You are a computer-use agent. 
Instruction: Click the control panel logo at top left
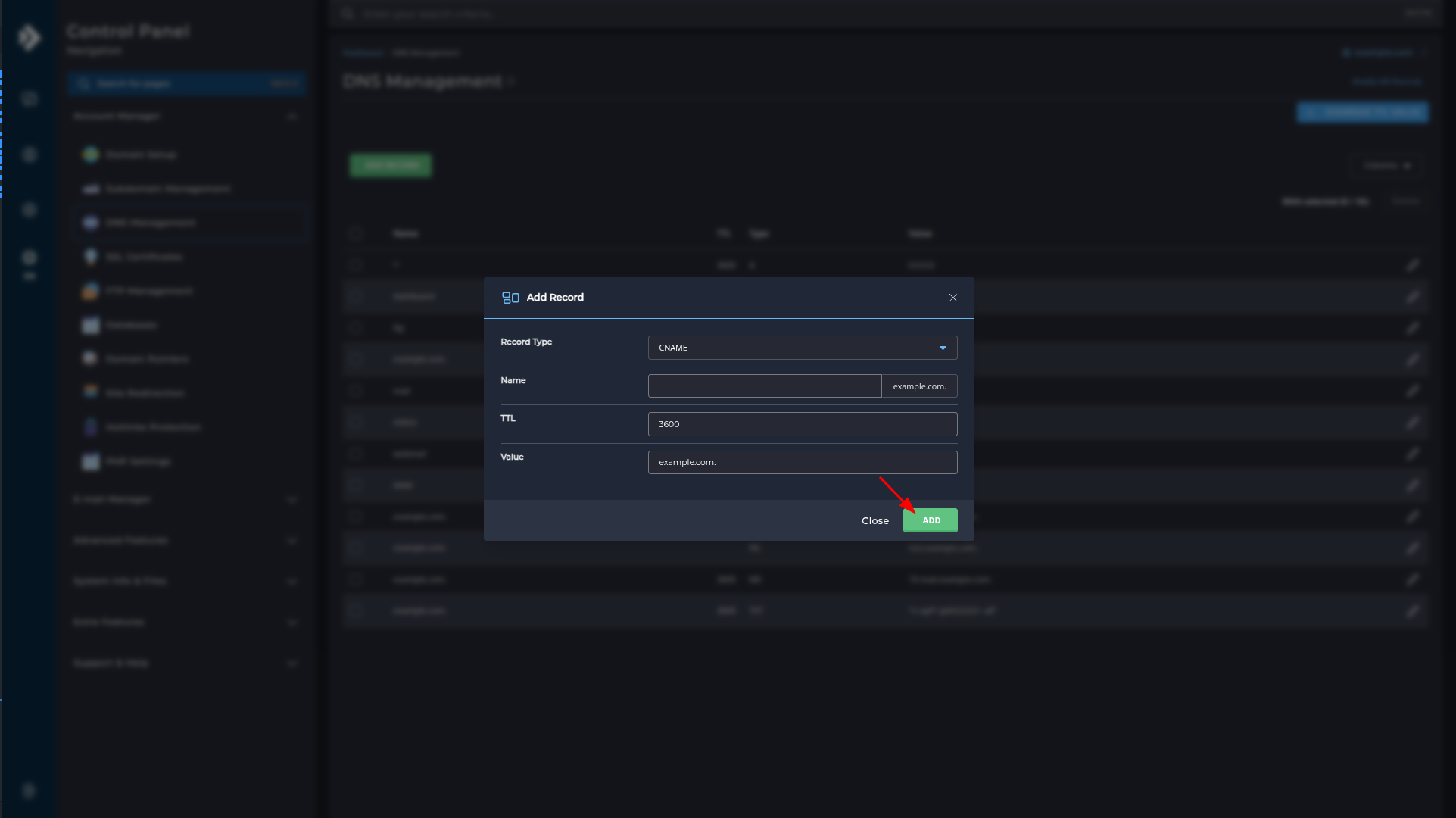tap(29, 37)
